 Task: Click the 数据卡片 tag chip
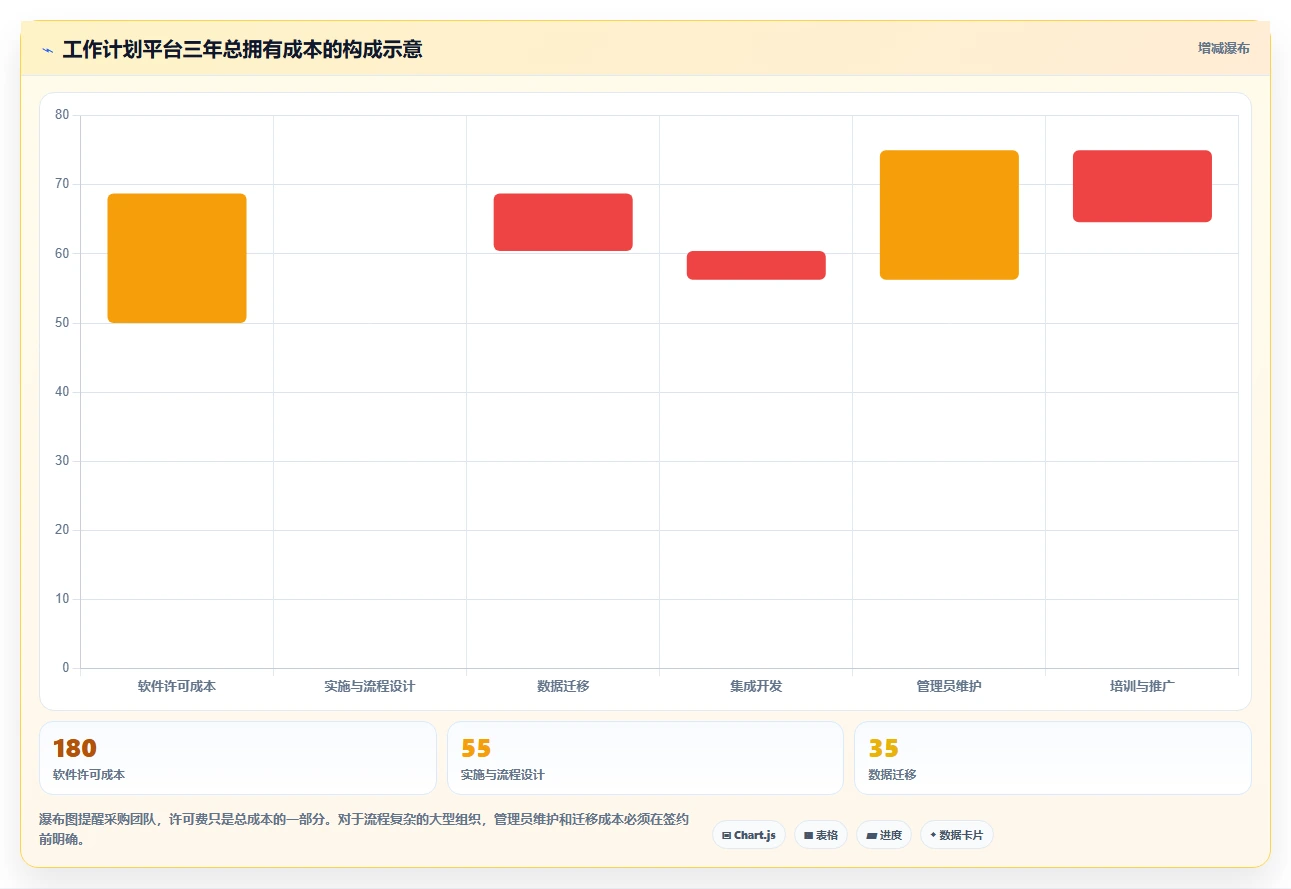957,835
